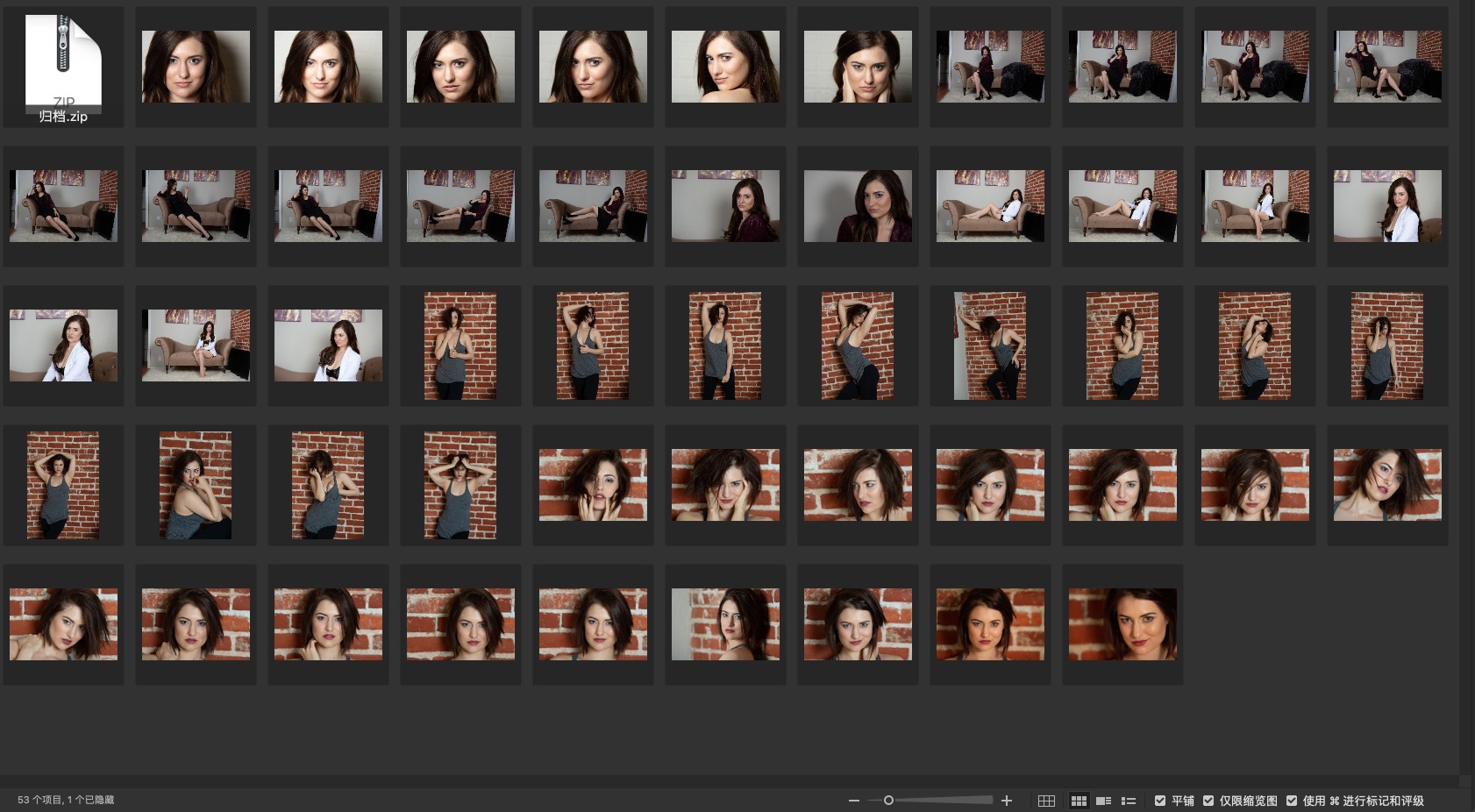Screen dimensions: 1475x812
Task: Disable 使用 ⌘ 进行标记和评级 option
Action: click(x=1292, y=801)
